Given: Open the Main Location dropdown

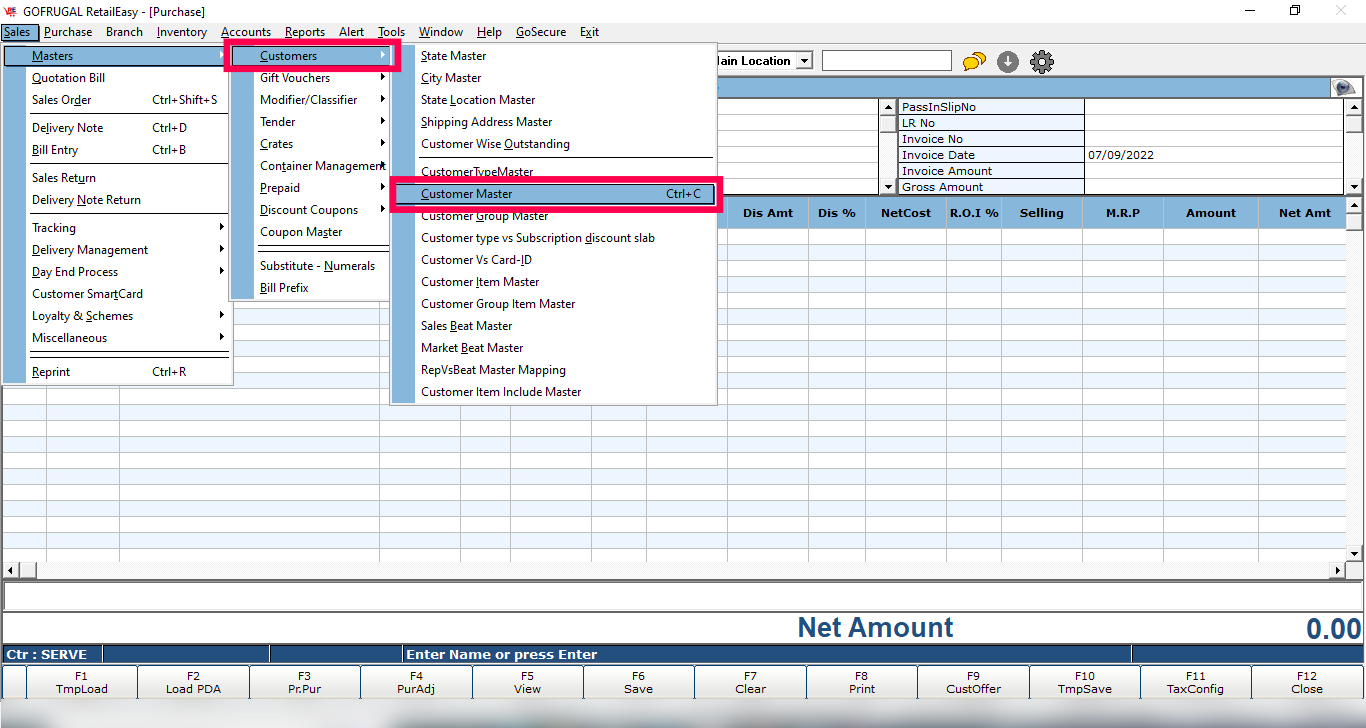Looking at the screenshot, I should click(x=805, y=61).
